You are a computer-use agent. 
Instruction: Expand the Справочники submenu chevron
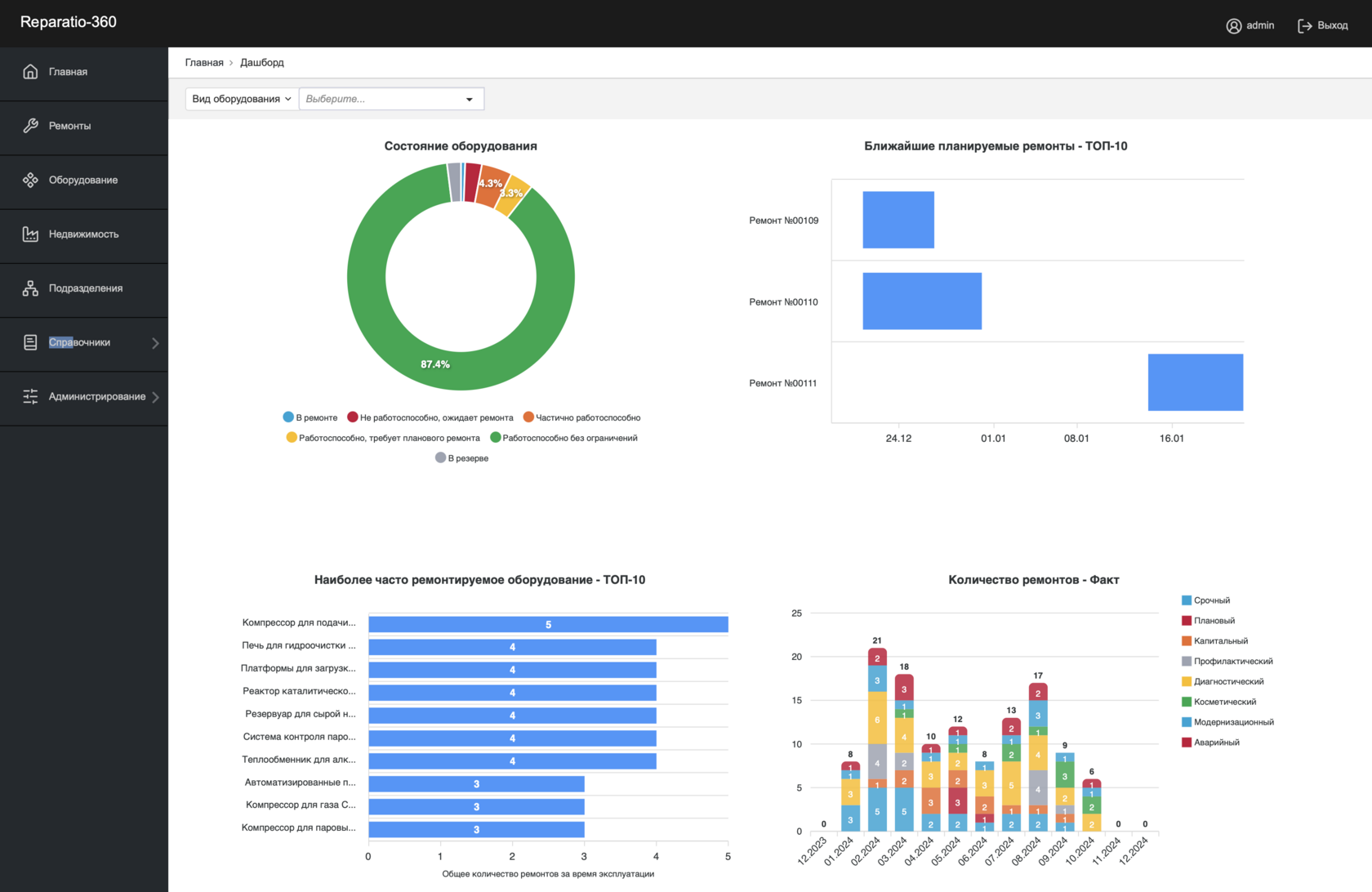click(x=155, y=343)
